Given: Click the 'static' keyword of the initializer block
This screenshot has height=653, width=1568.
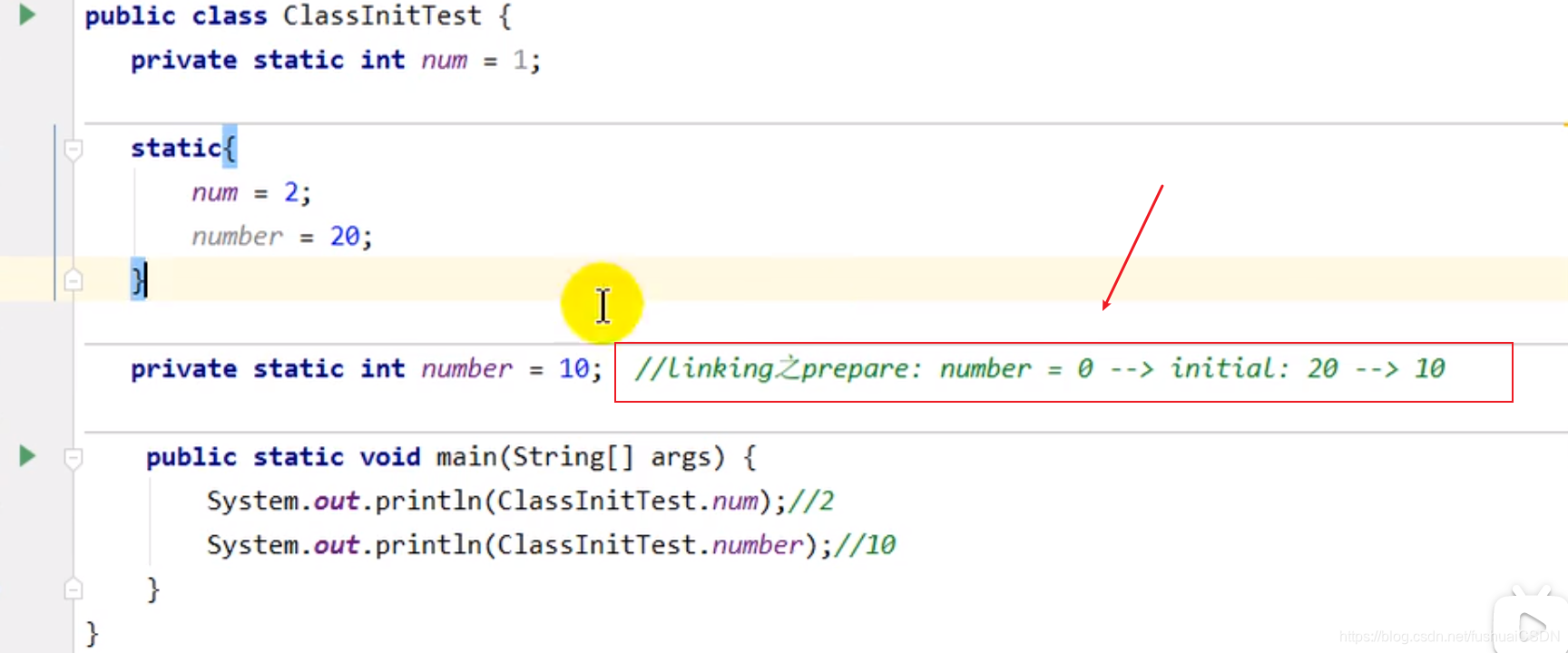Looking at the screenshot, I should 176,148.
